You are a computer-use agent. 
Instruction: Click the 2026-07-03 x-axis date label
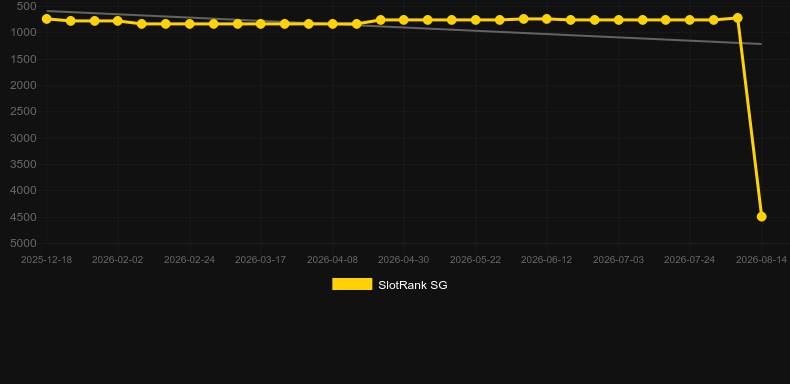[x=618, y=260]
